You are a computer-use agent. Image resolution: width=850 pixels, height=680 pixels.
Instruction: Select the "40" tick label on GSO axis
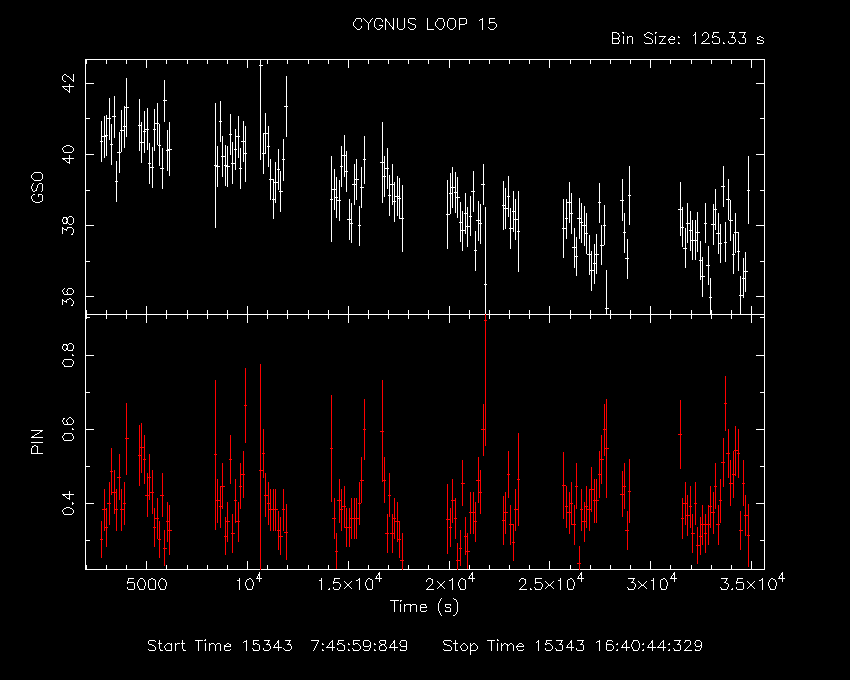click(69, 155)
